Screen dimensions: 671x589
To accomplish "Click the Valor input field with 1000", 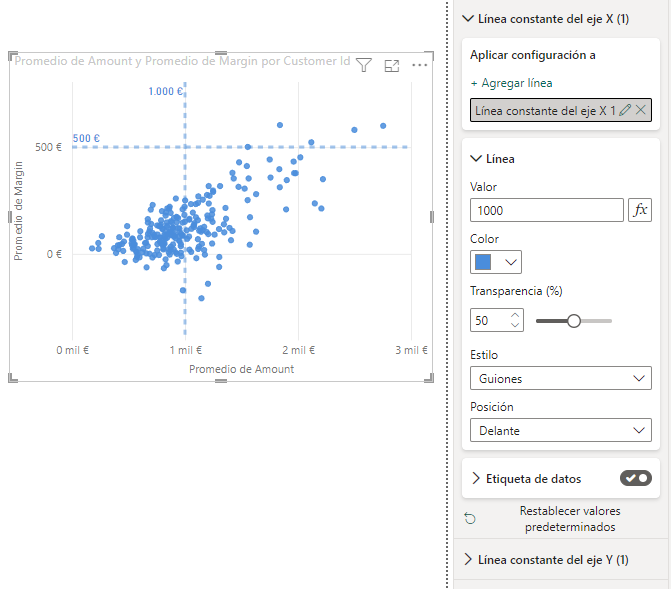I will coord(546,210).
